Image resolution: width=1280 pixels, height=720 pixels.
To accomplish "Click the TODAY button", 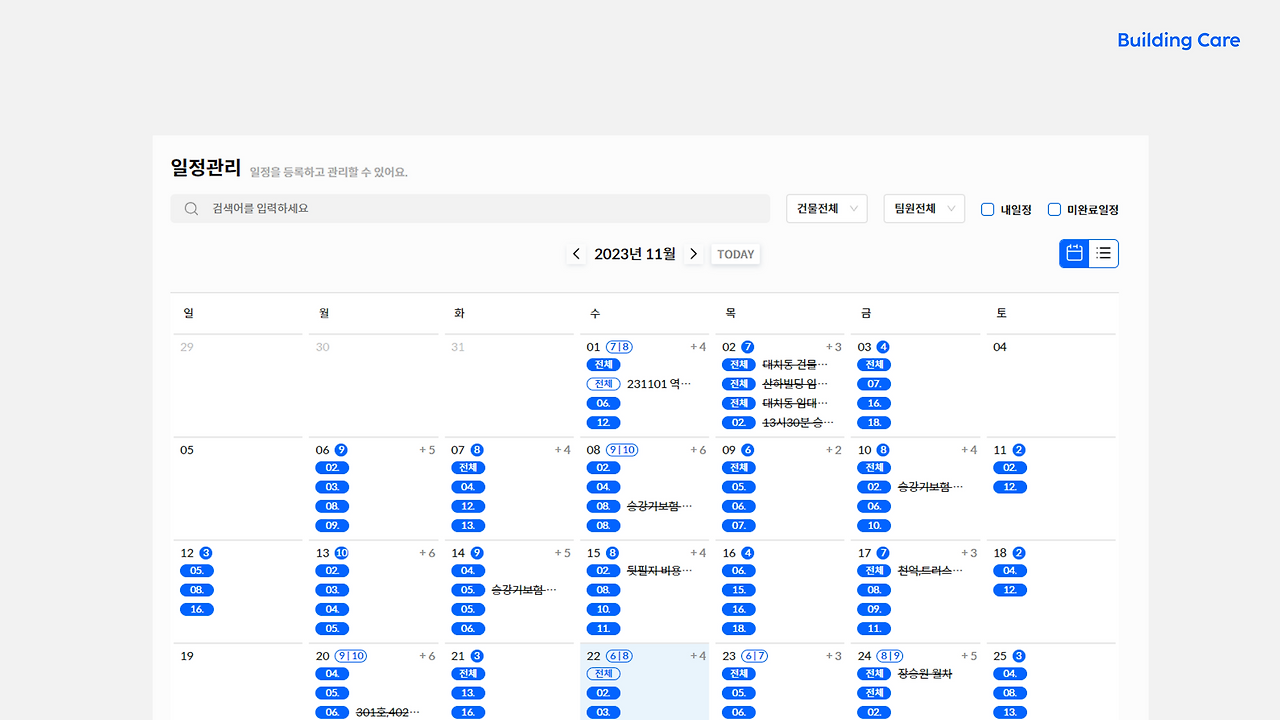I will [x=736, y=254].
